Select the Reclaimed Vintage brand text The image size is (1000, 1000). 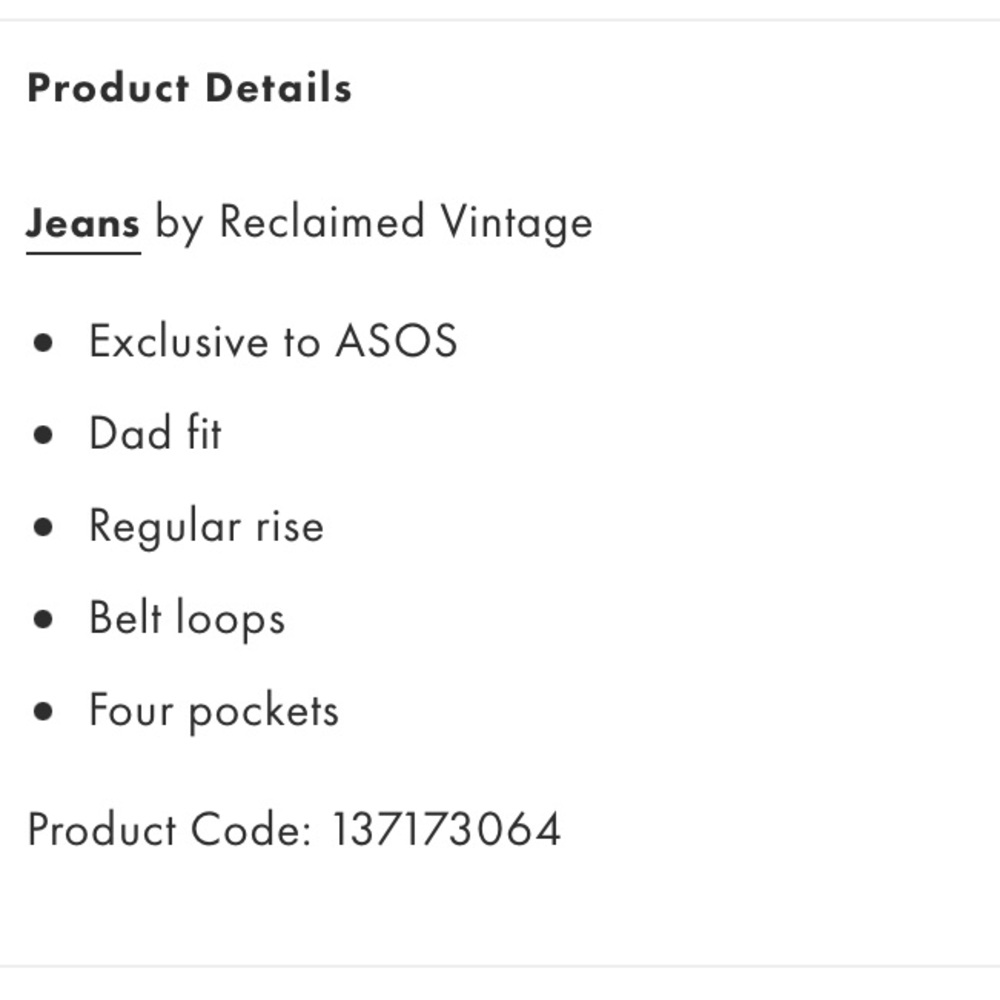406,223
